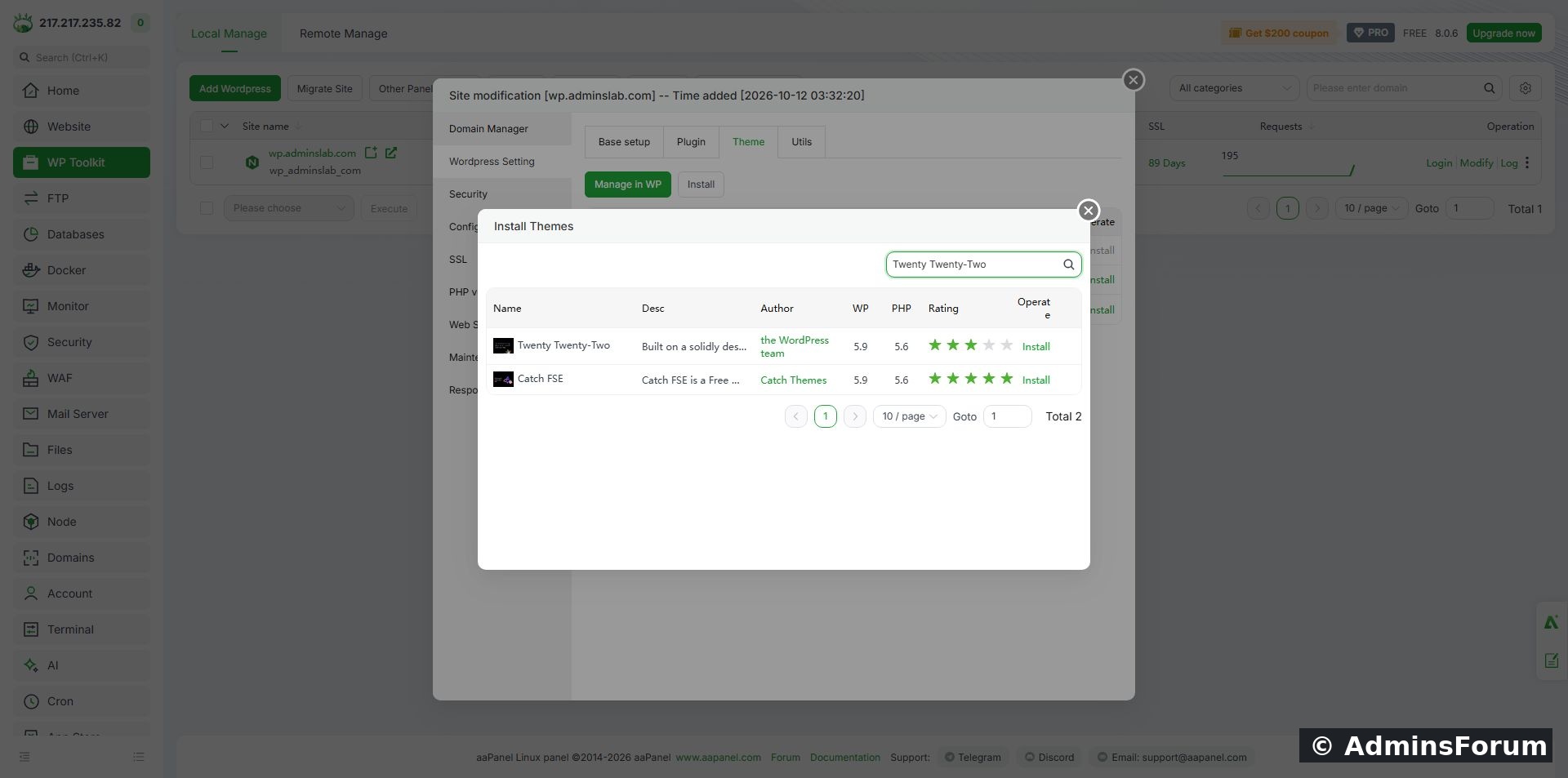The image size is (1568, 778).
Task: Click the Goto page input in Install Themes
Action: [1007, 416]
